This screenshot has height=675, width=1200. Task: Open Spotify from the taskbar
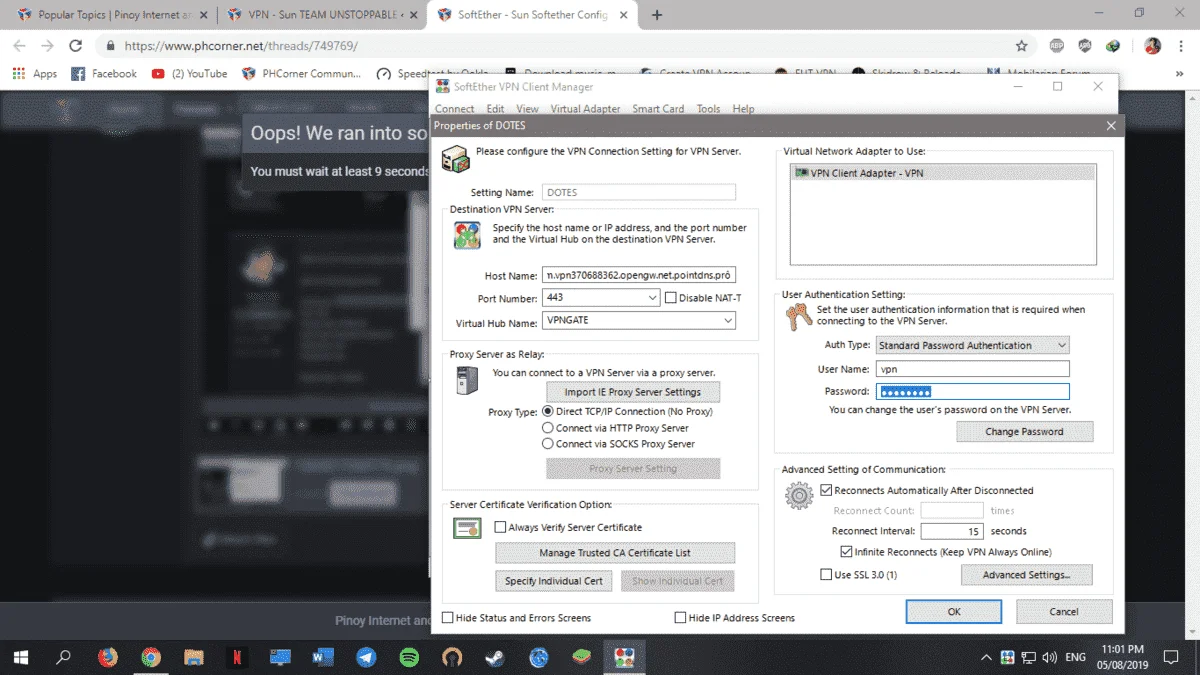[409, 657]
